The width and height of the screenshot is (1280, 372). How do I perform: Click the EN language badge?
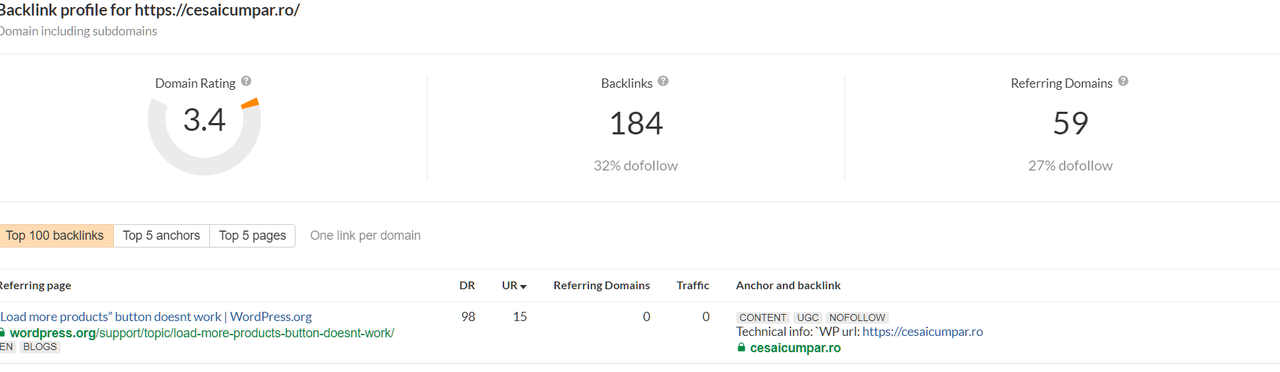click(x=7, y=347)
